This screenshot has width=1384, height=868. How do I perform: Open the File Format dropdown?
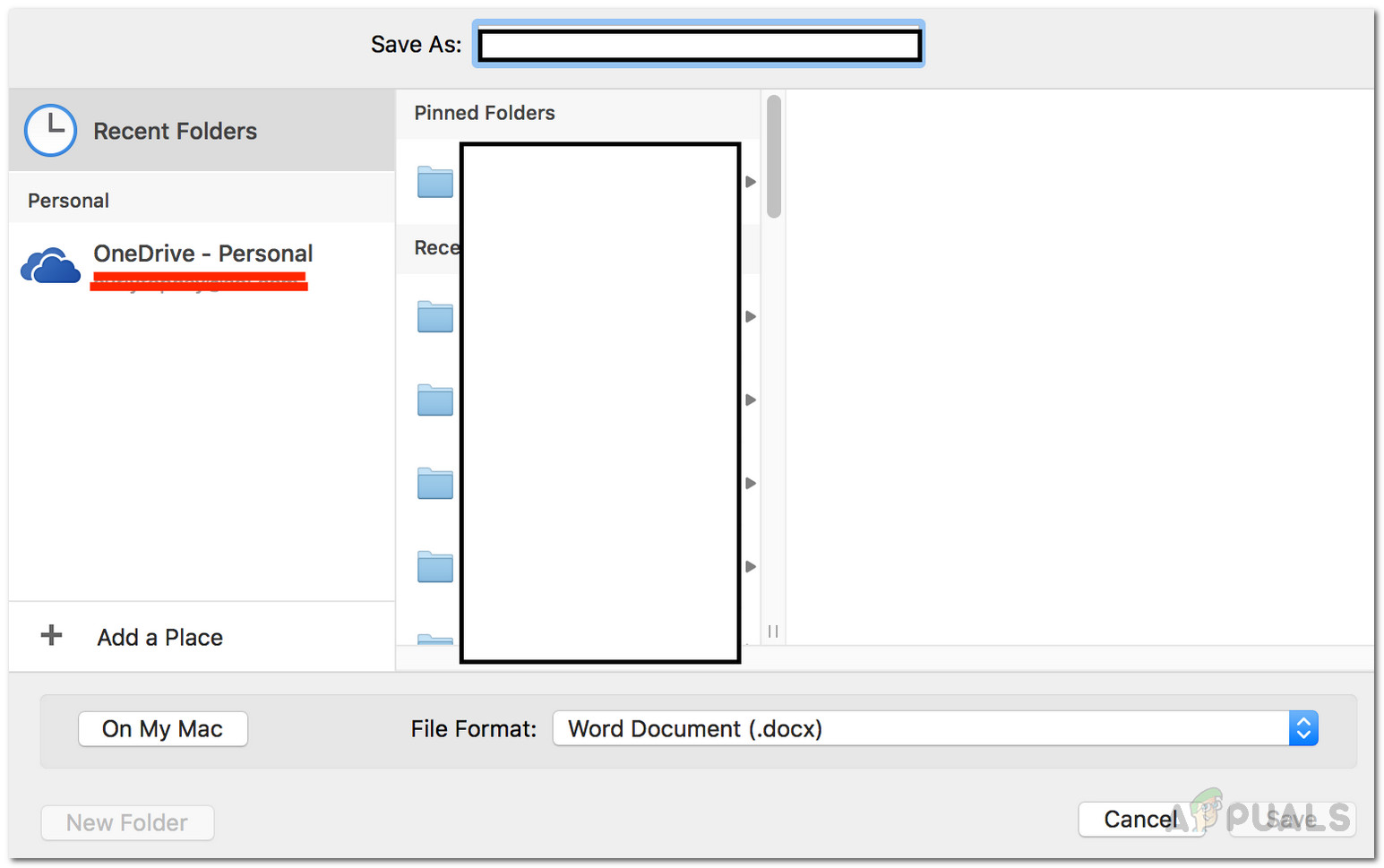coord(1303,728)
